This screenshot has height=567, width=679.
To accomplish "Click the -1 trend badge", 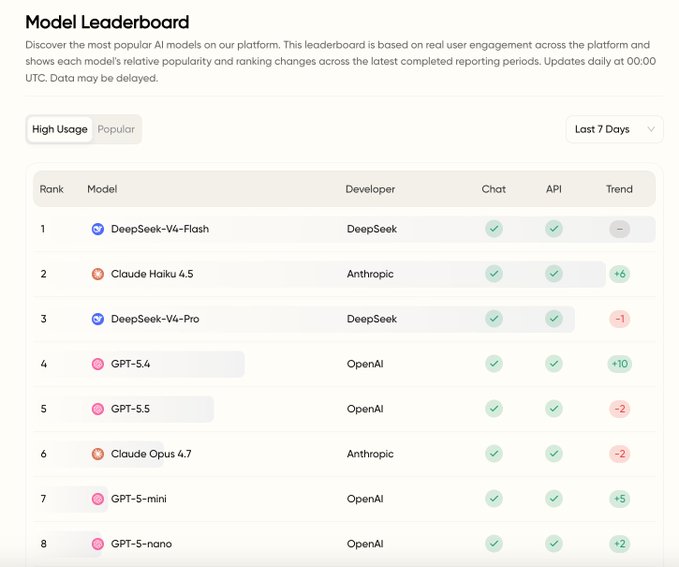I will [x=620, y=319].
